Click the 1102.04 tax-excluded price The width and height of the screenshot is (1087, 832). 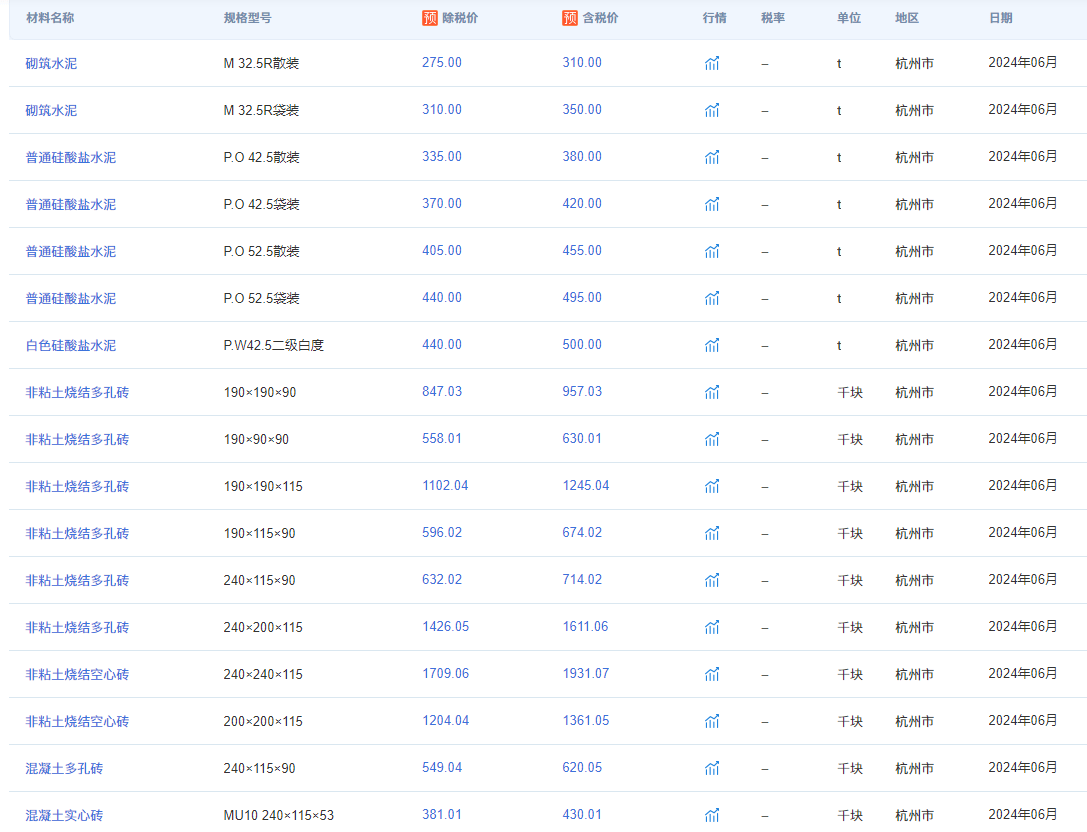(445, 485)
